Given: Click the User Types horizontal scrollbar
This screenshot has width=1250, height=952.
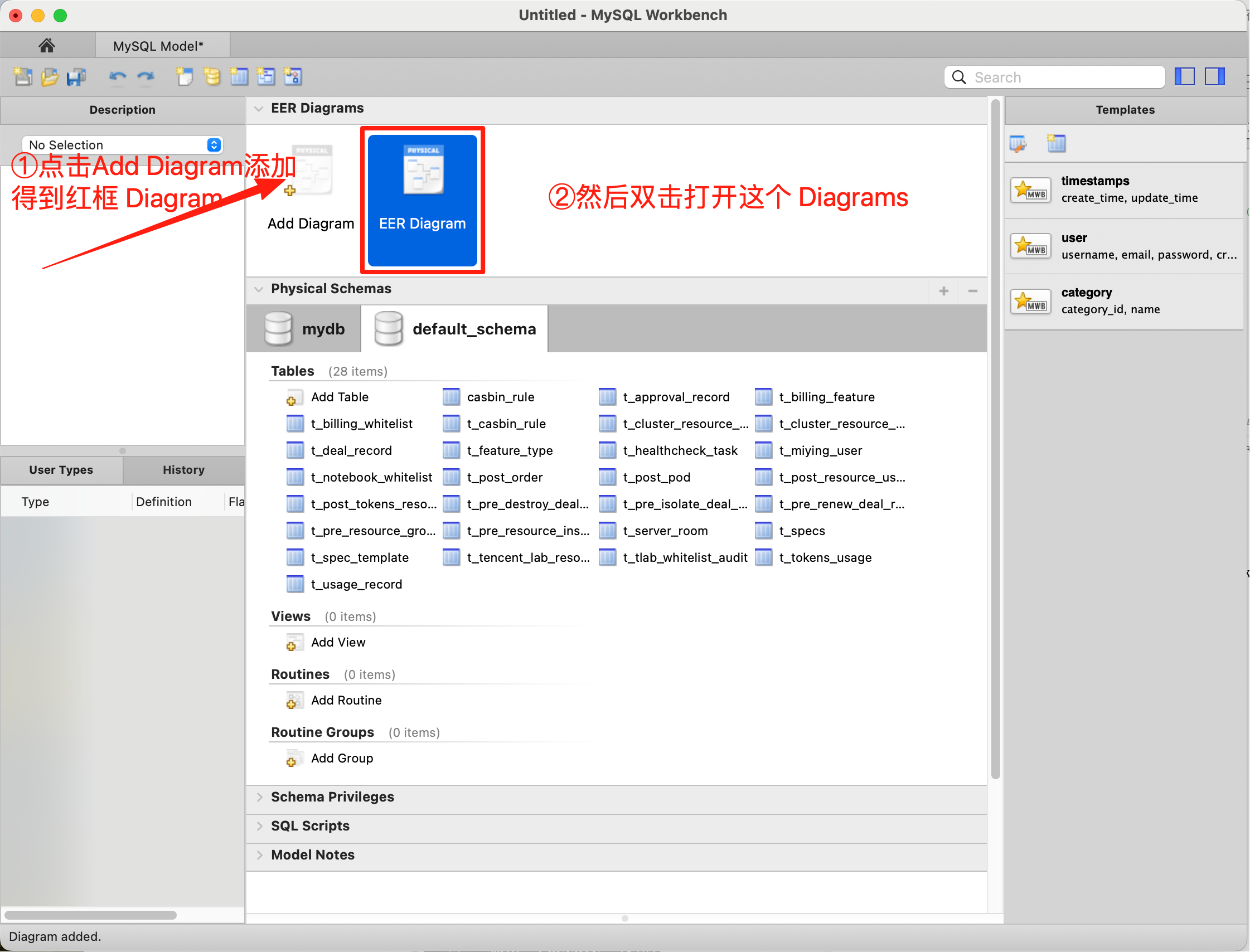Looking at the screenshot, I should tap(90, 915).
